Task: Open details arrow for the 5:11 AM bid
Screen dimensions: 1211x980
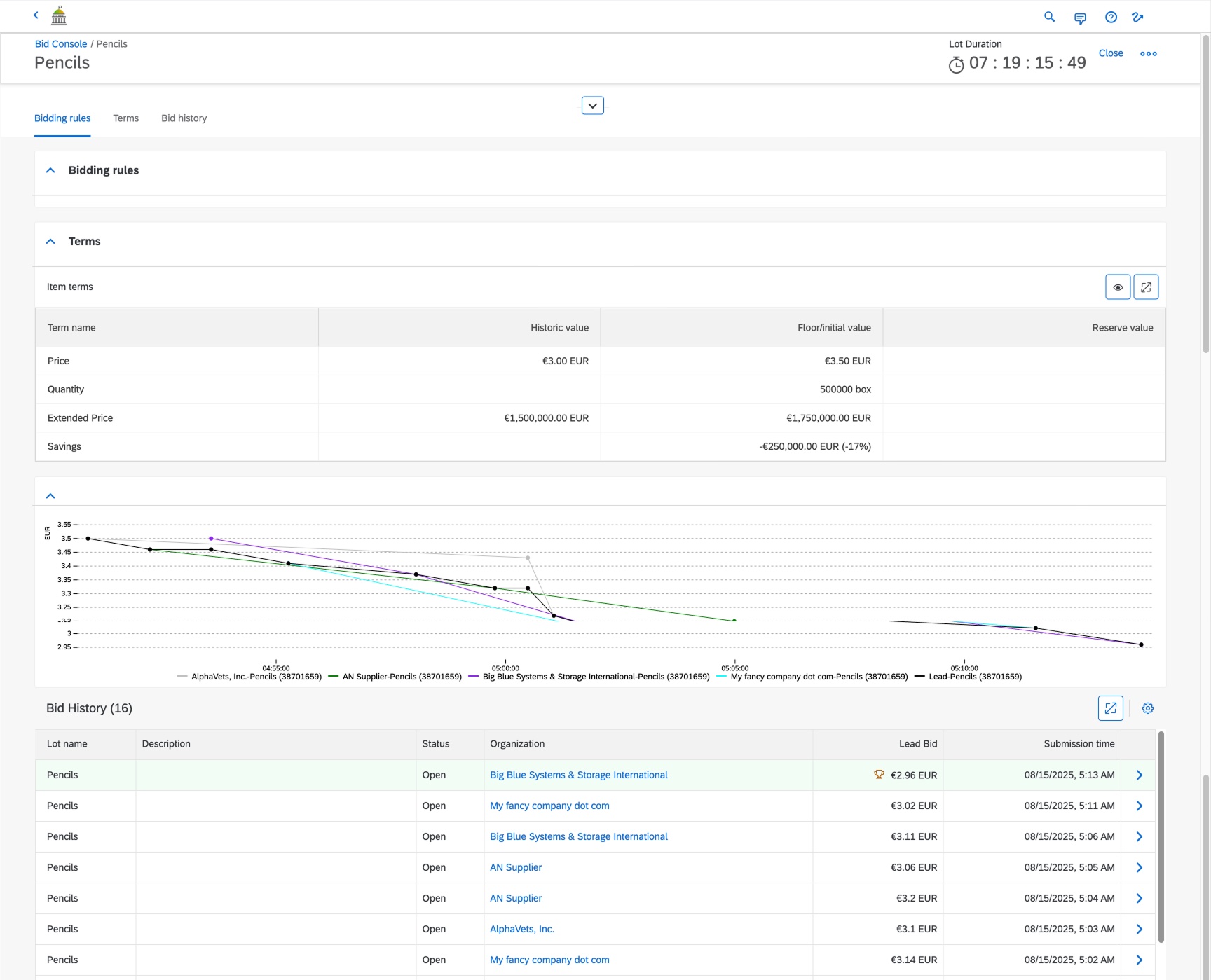Action: 1140,806
